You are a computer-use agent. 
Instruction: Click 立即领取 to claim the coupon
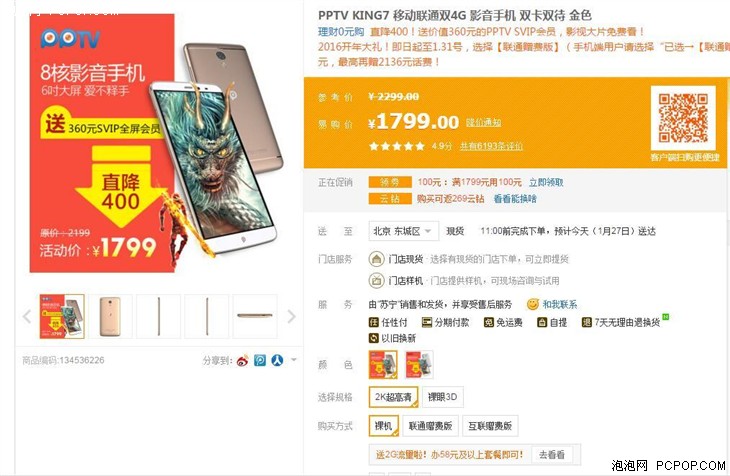pyautogui.click(x=546, y=182)
